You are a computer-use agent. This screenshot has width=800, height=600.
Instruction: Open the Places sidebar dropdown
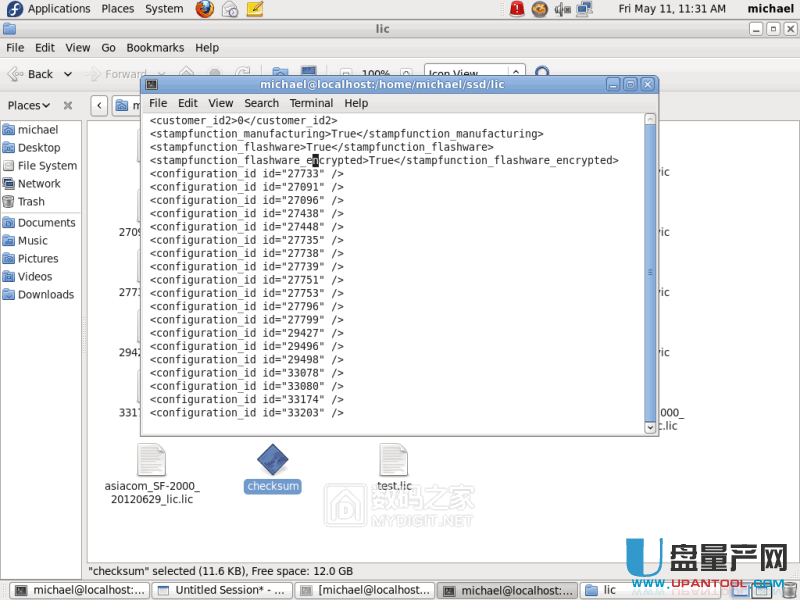pyautogui.click(x=29, y=105)
